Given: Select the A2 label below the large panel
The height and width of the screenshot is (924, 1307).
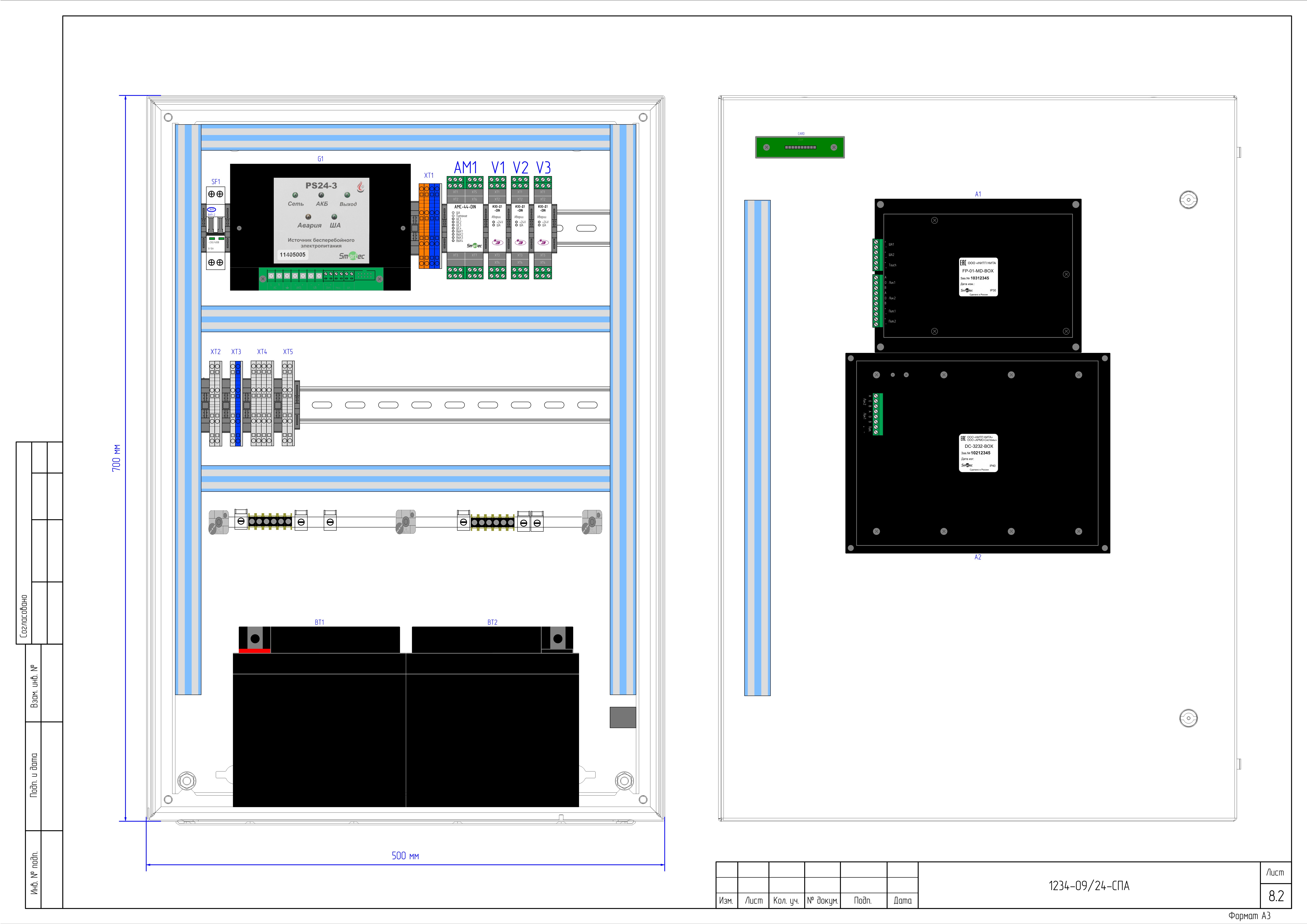Looking at the screenshot, I should (x=978, y=557).
